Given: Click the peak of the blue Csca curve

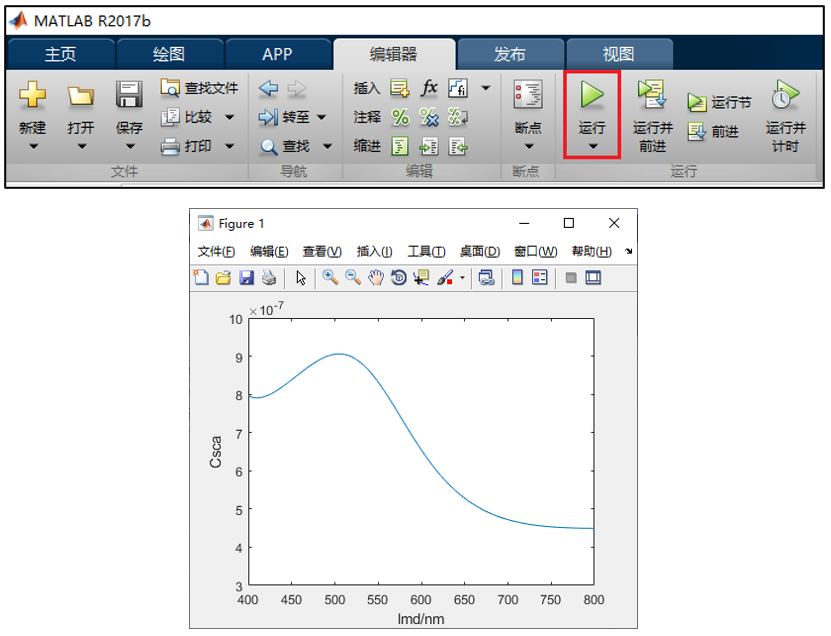Looking at the screenshot, I should pyautogui.click(x=339, y=354).
